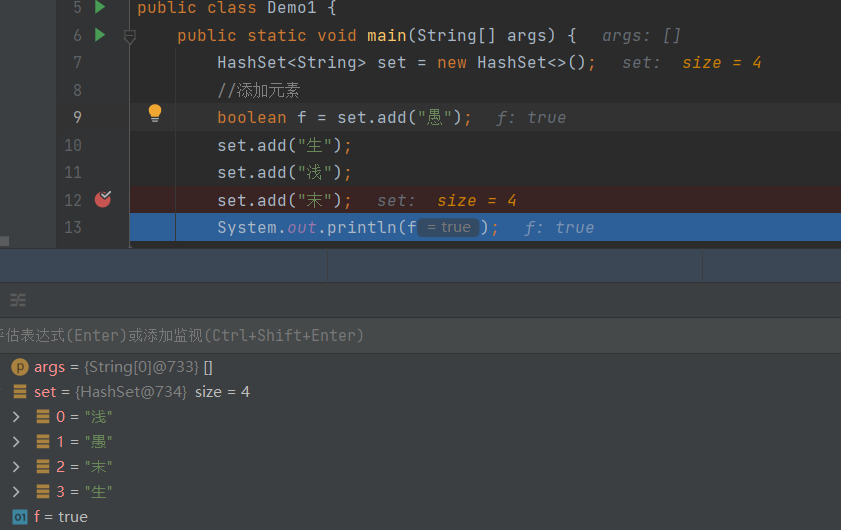Select the f = true variable row
The image size is (841, 530).
[x=60, y=517]
